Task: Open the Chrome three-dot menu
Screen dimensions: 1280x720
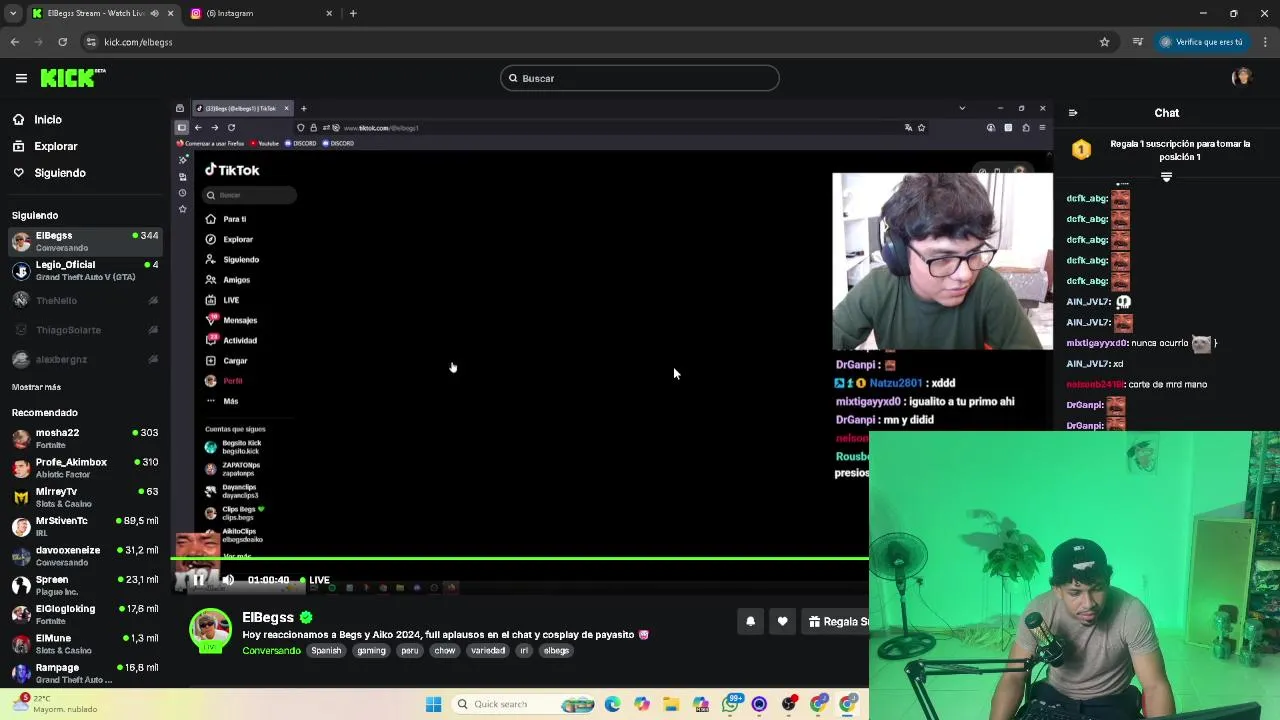Action: 1266,42
